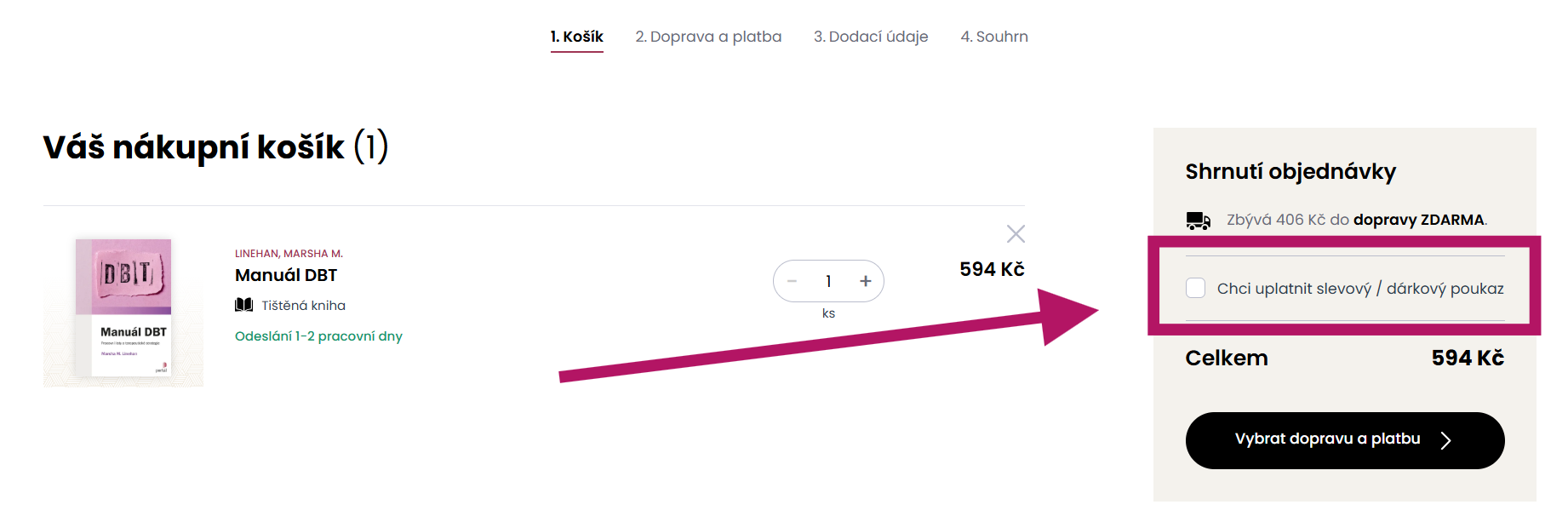The image size is (1568, 522).
Task: Jump to the 4. Souhrn step
Action: click(993, 37)
